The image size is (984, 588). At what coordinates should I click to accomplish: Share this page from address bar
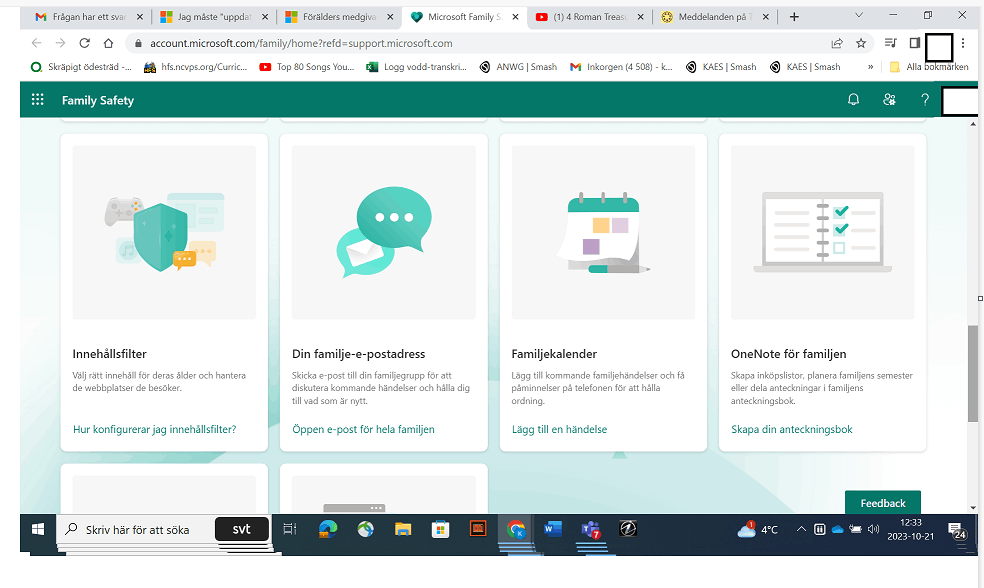[837, 43]
